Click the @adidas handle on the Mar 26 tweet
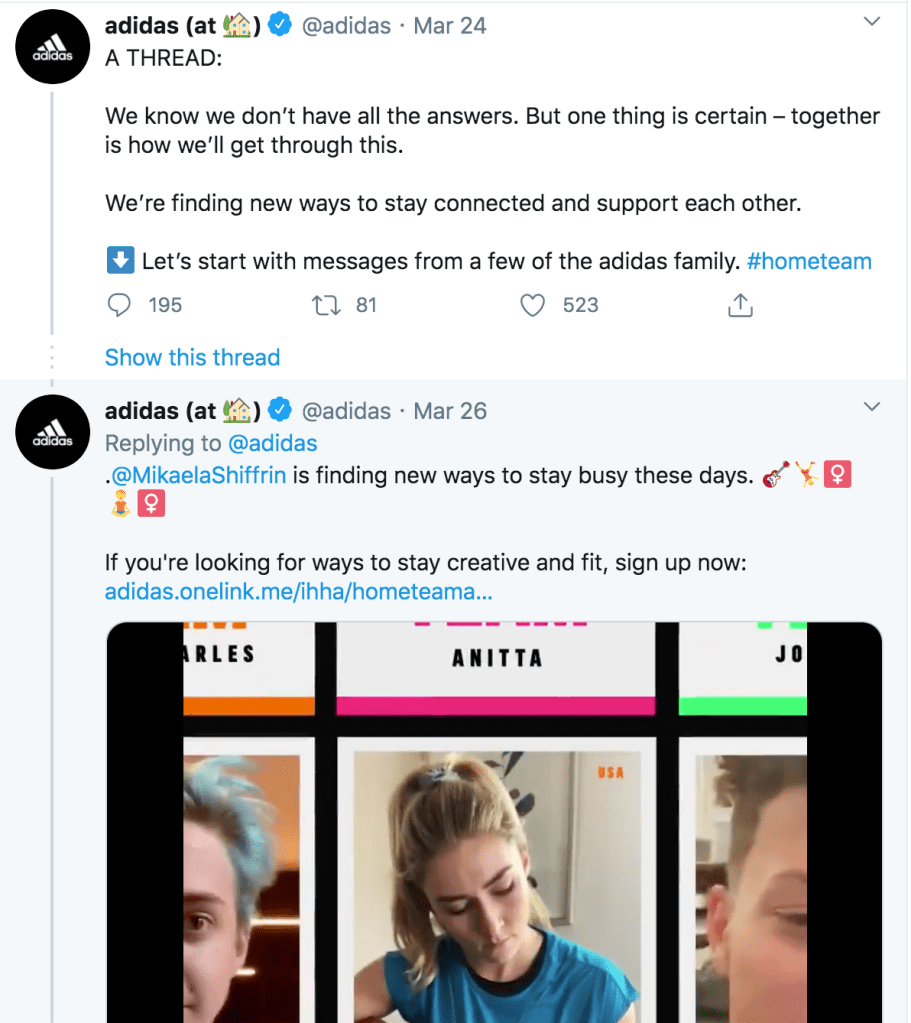911x1023 pixels. tap(346, 410)
